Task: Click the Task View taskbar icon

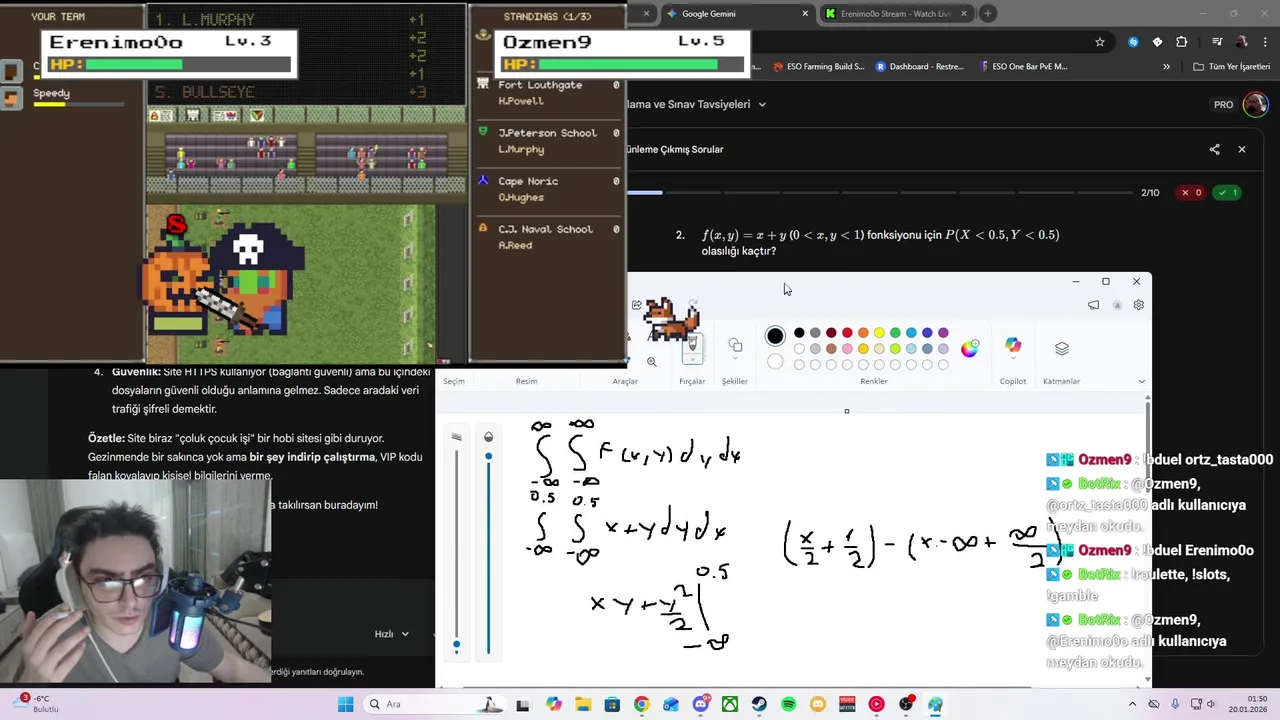Action: click(x=522, y=704)
